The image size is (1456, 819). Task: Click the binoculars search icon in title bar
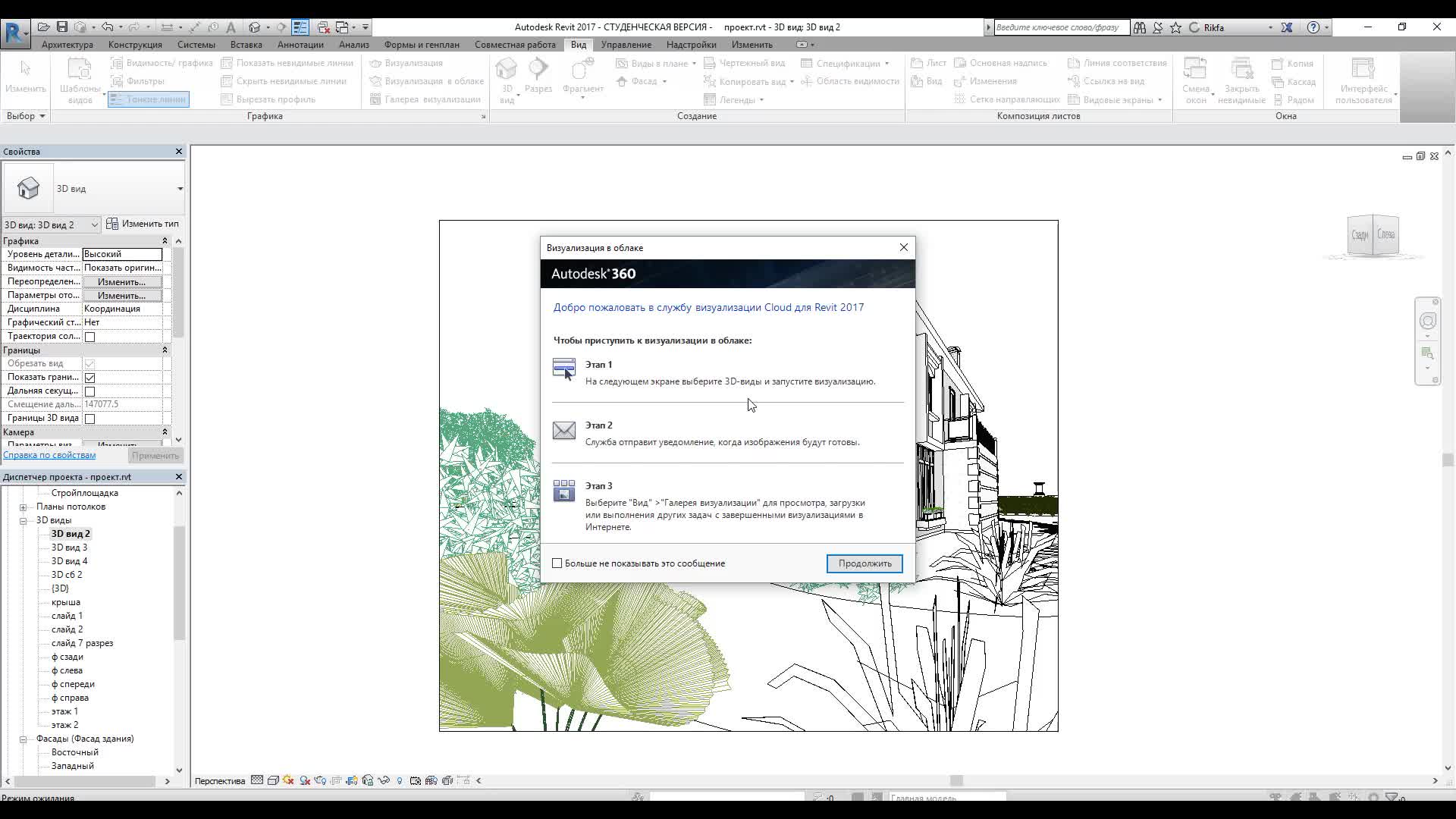1139,27
